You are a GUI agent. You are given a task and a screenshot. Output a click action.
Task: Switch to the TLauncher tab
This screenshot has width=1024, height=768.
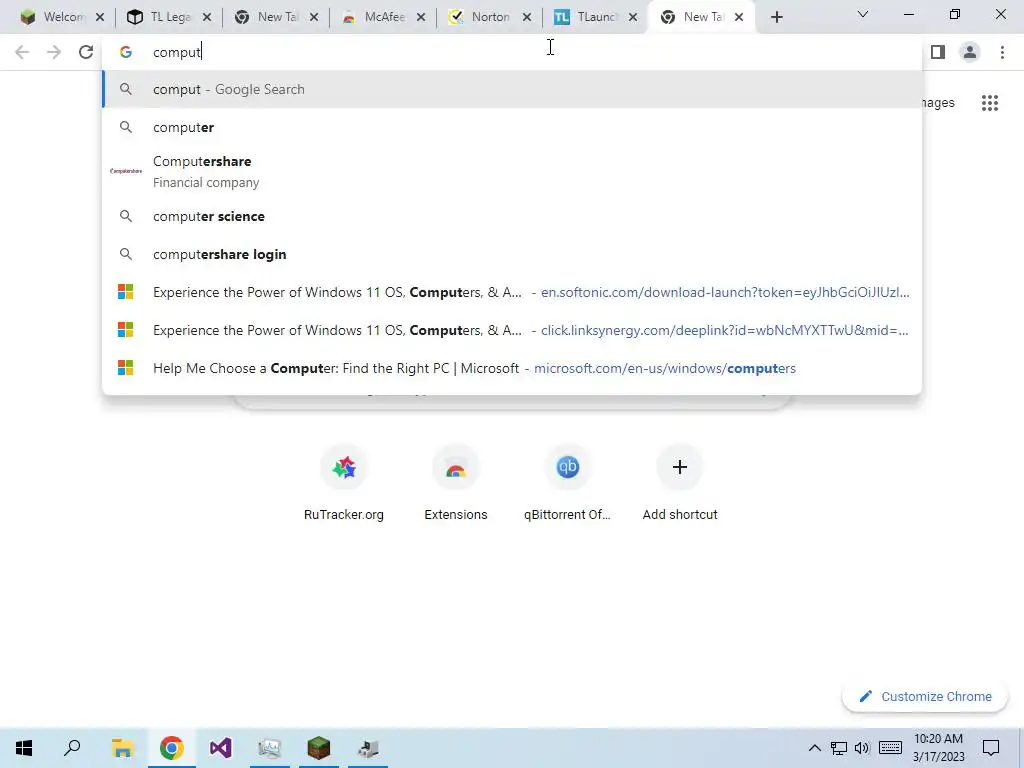[586, 17]
